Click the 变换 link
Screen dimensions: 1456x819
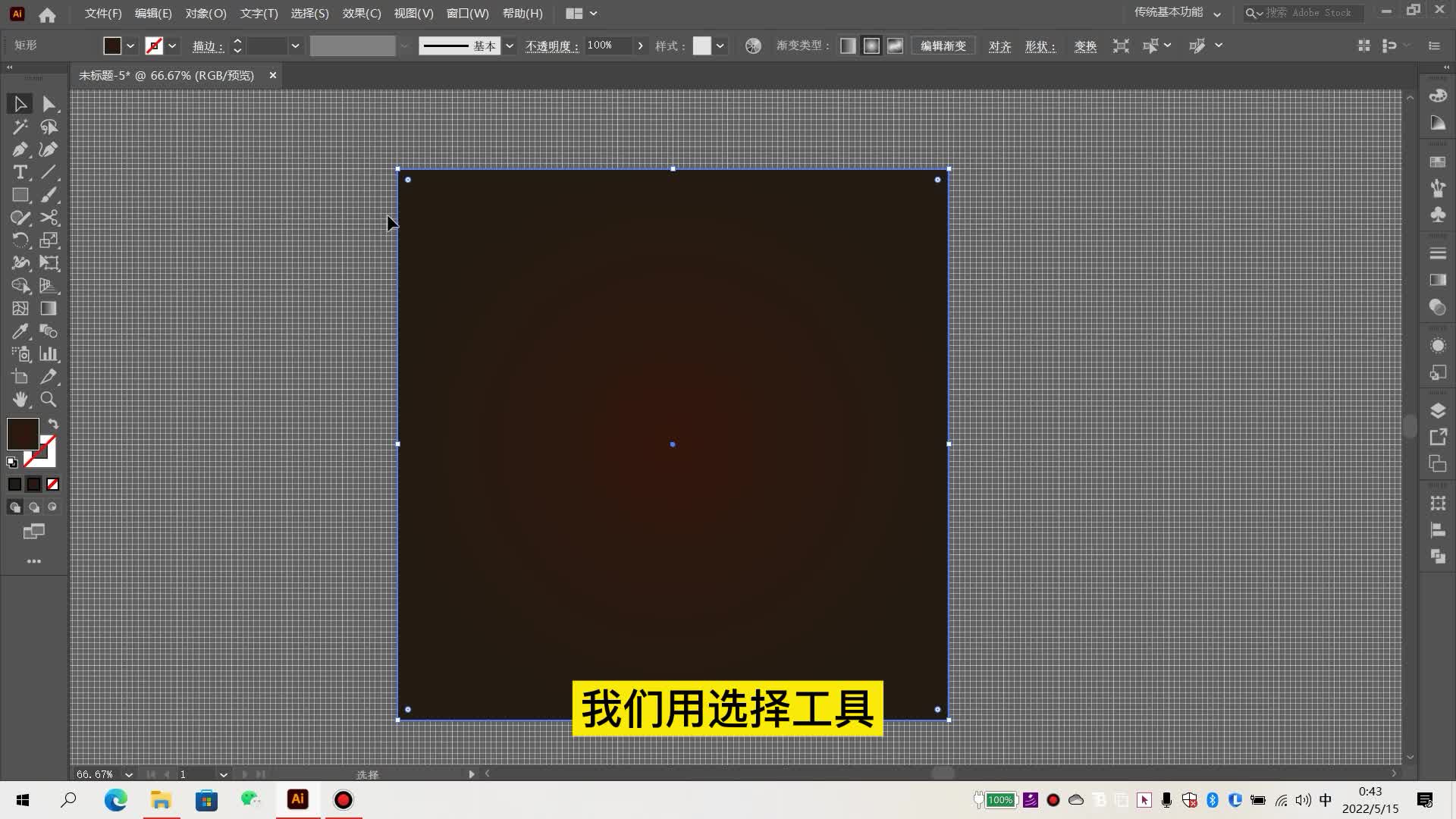[1085, 46]
